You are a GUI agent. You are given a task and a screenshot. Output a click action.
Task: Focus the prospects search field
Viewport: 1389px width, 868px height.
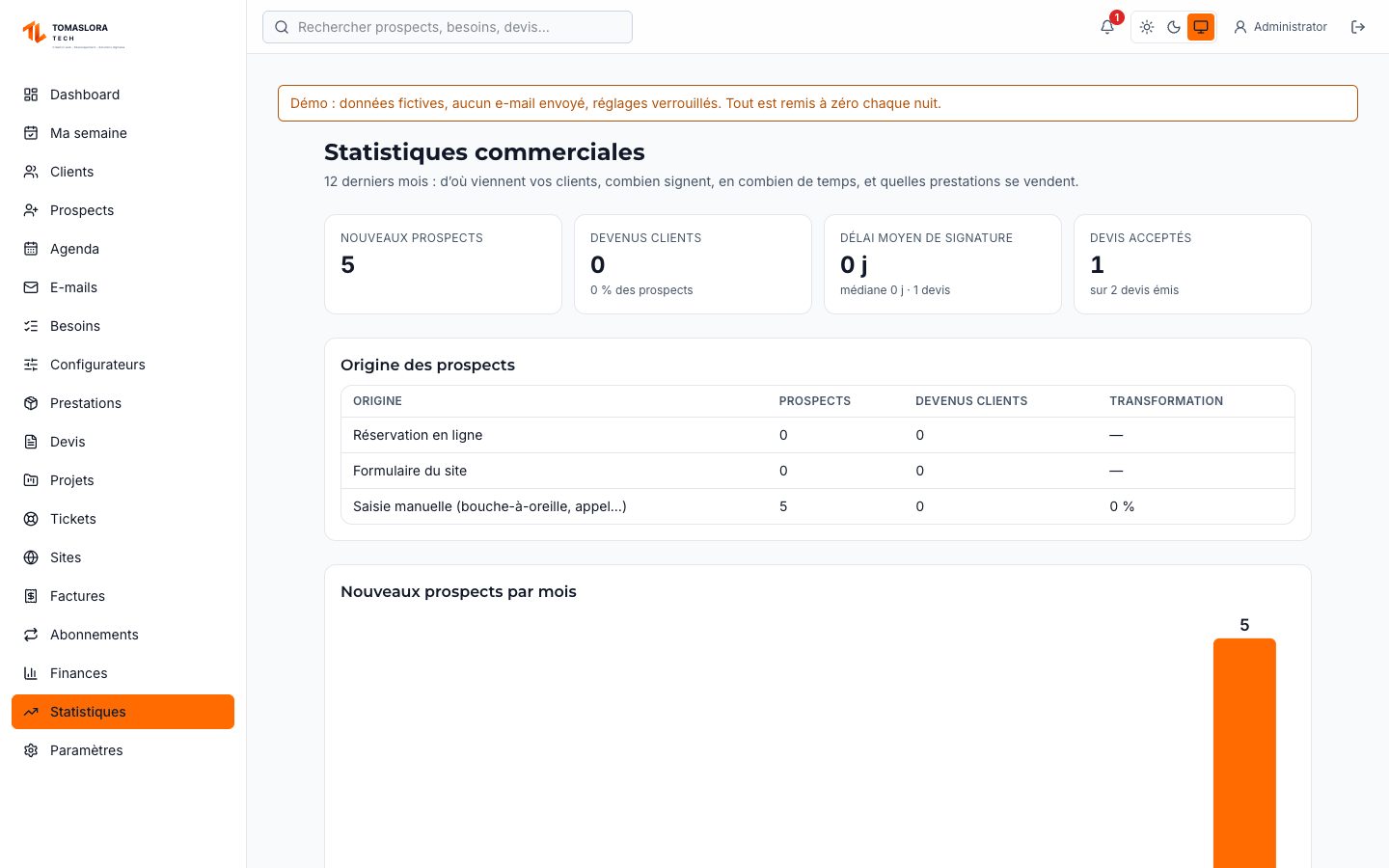[448, 27]
